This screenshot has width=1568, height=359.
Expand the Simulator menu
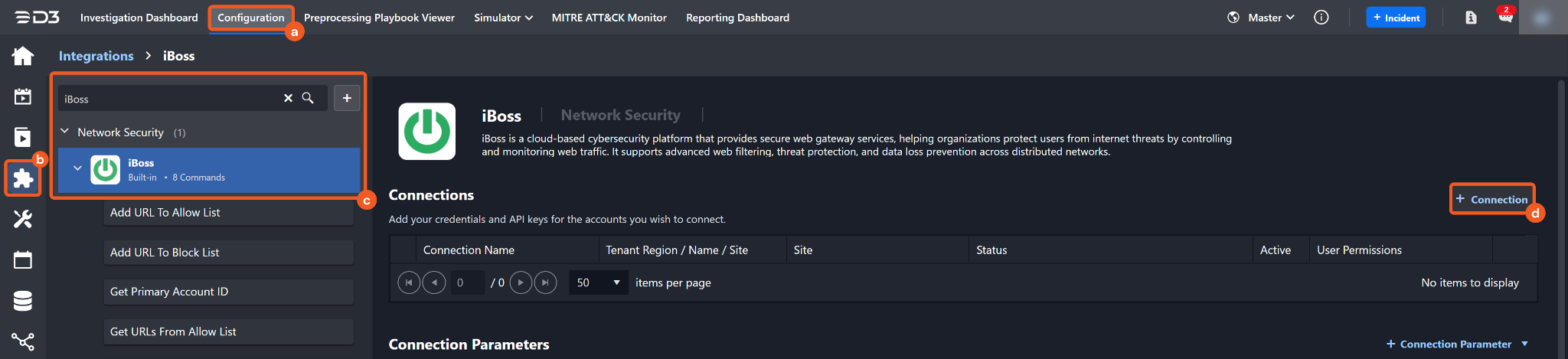pos(503,18)
